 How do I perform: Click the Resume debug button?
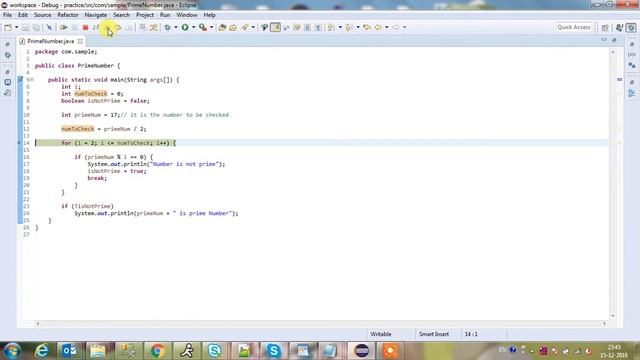pyautogui.click(x=64, y=27)
